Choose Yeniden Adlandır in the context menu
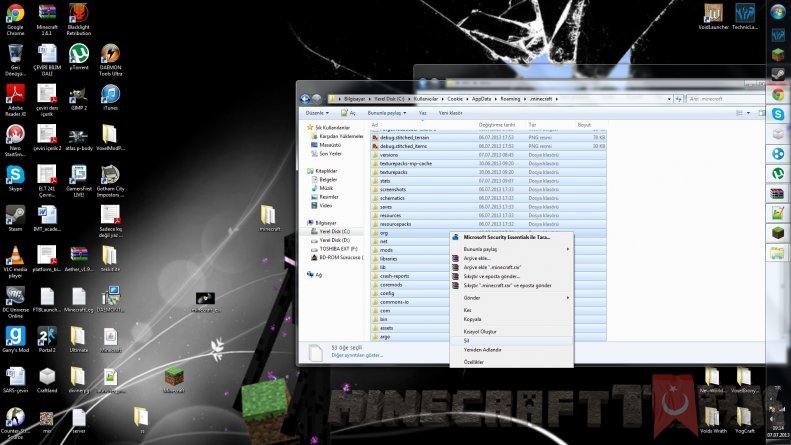 click(x=512, y=350)
